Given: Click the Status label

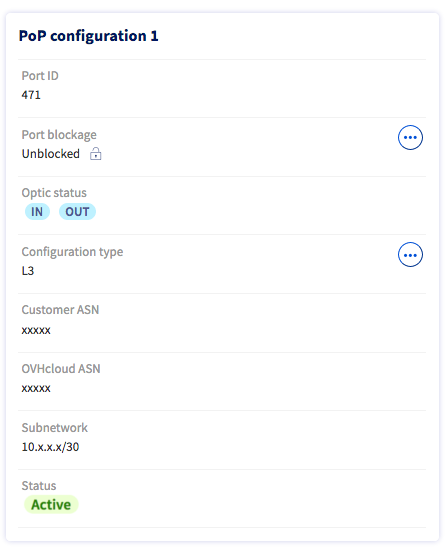Looking at the screenshot, I should tap(39, 486).
